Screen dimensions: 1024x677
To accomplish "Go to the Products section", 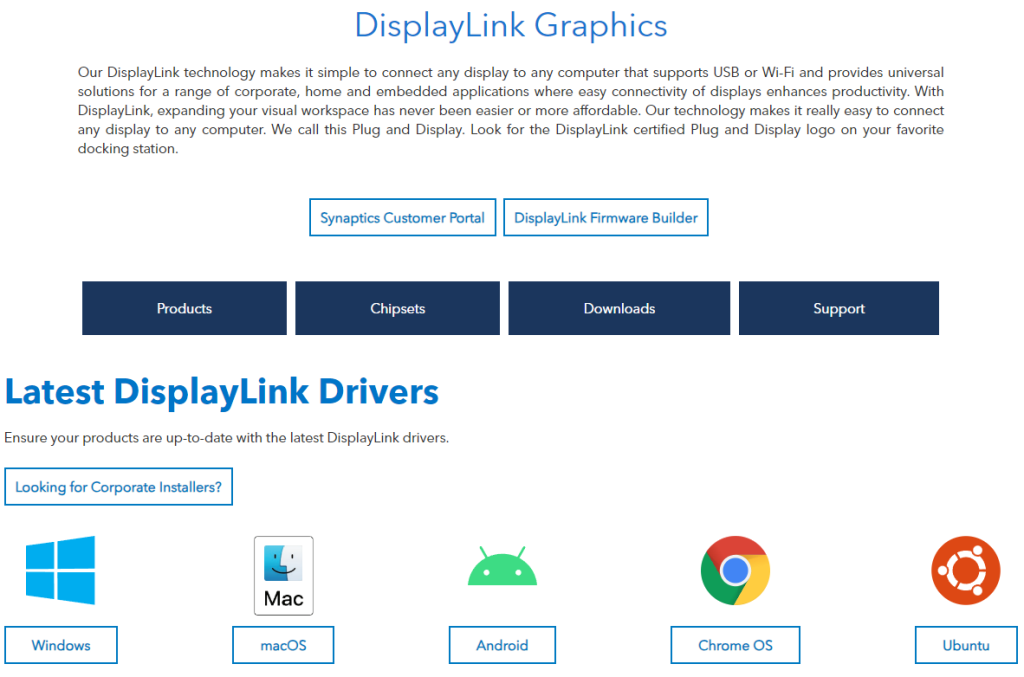I will pyautogui.click(x=184, y=308).
